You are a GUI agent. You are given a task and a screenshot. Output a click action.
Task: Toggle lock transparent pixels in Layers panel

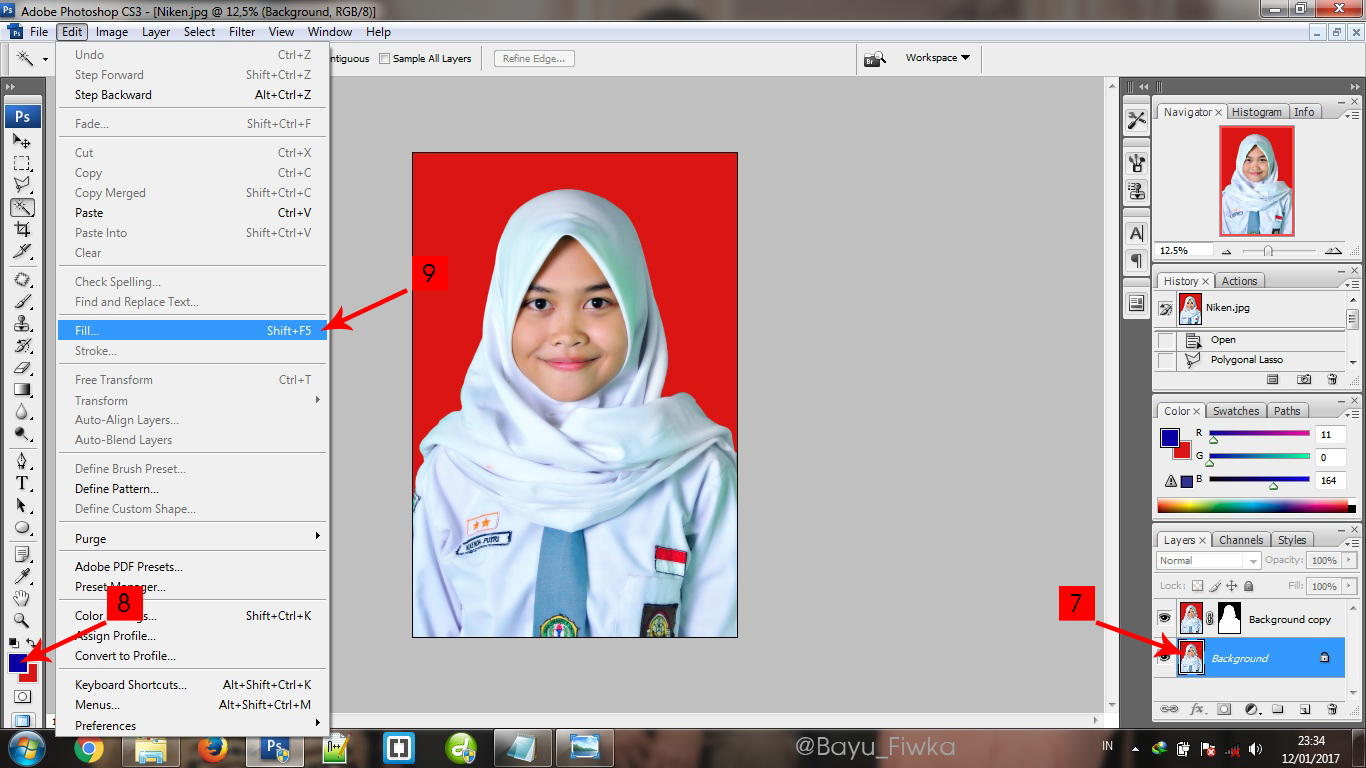click(1198, 586)
